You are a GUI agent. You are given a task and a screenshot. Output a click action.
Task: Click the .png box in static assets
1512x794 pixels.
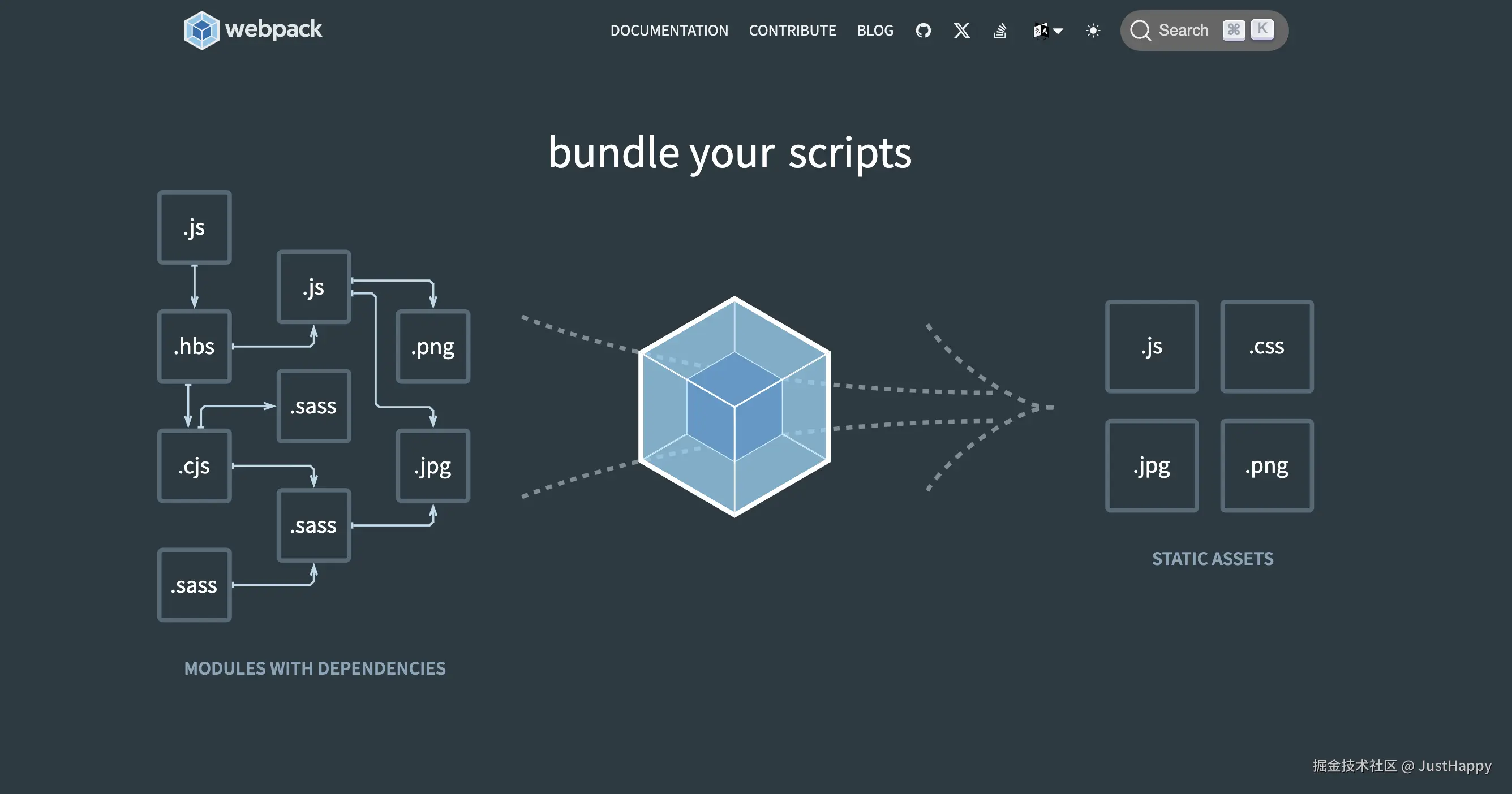(1266, 466)
